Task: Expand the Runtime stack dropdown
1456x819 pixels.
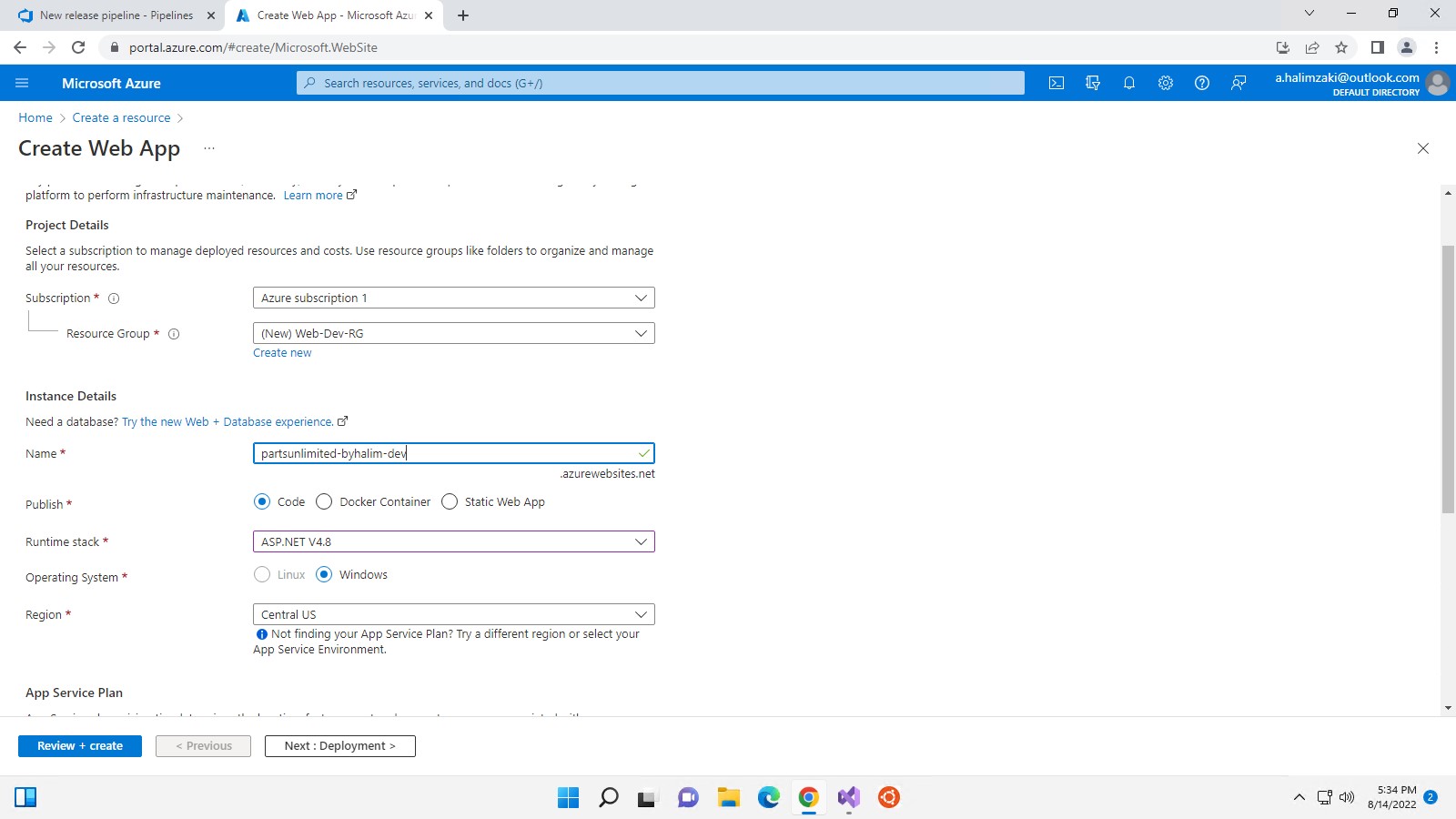Action: 454,542
